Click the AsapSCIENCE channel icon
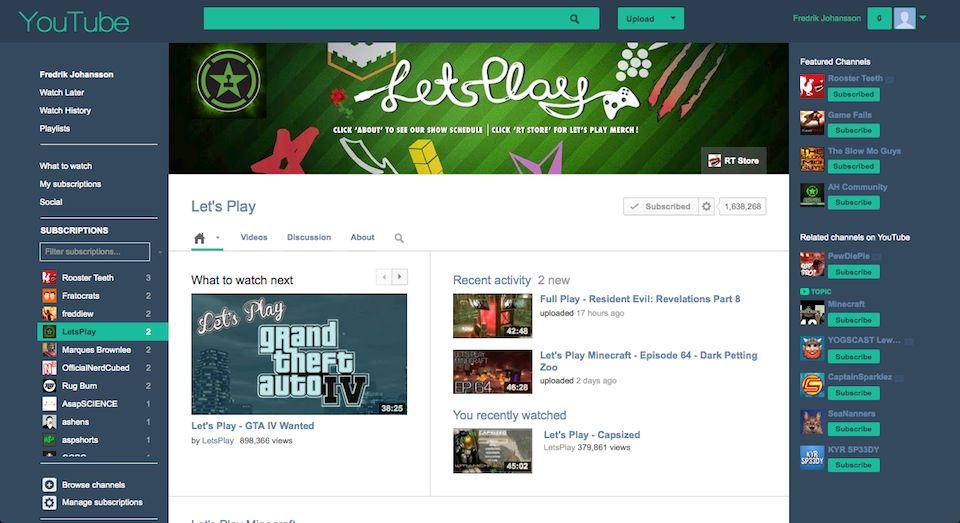Viewport: 960px width, 523px height. [50, 404]
